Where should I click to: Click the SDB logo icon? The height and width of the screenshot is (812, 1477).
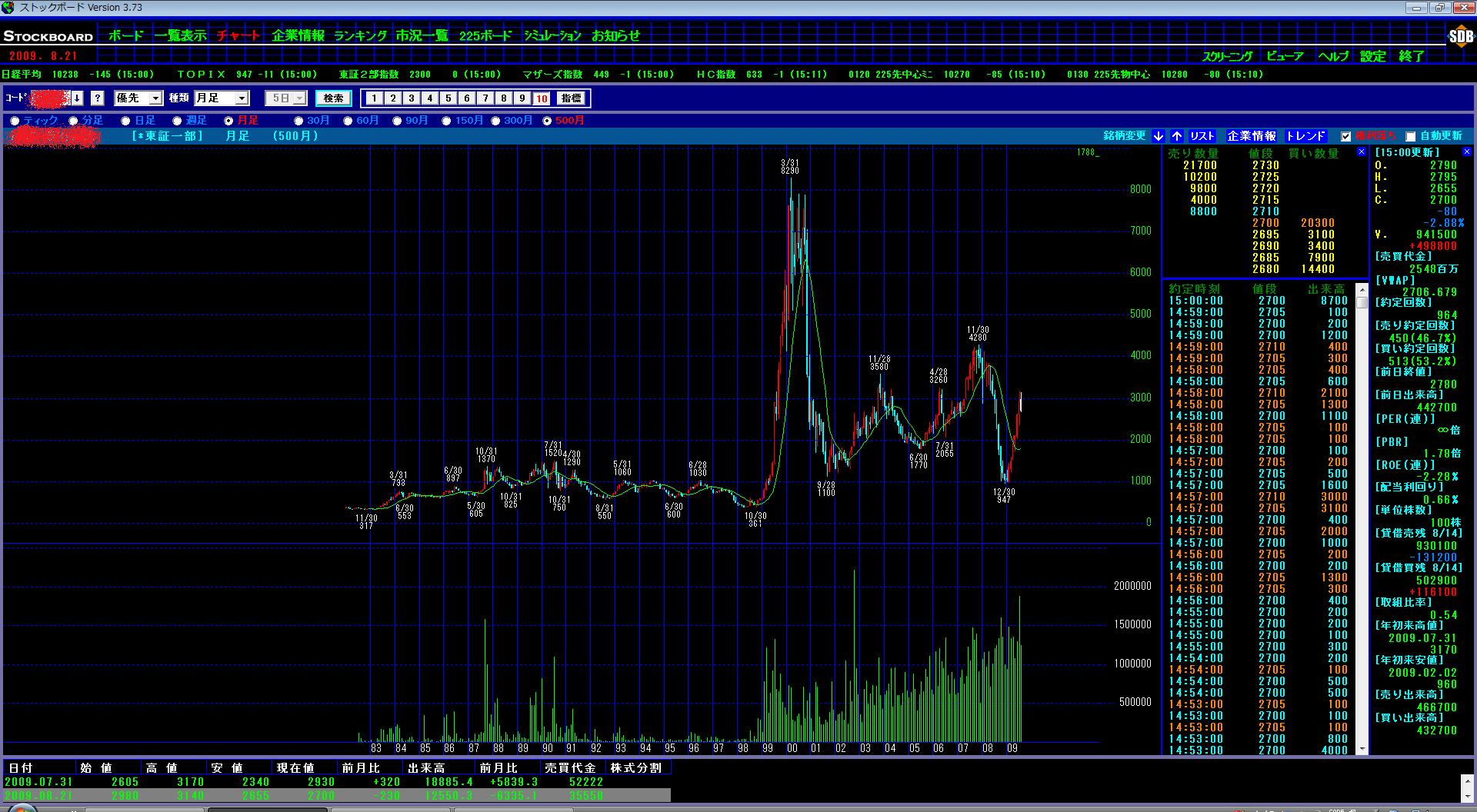1460,36
